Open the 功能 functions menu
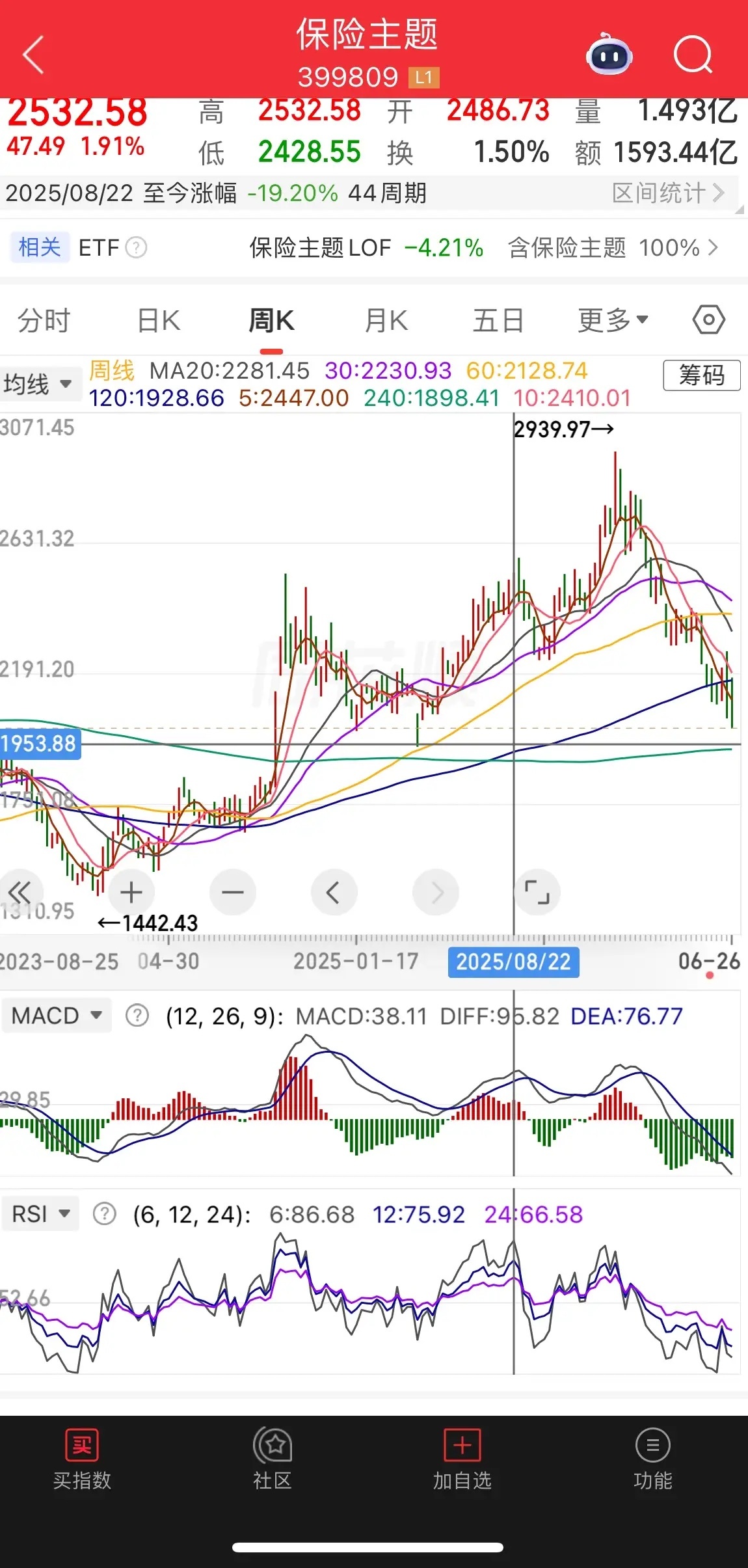The width and height of the screenshot is (748, 1568). (x=652, y=1460)
